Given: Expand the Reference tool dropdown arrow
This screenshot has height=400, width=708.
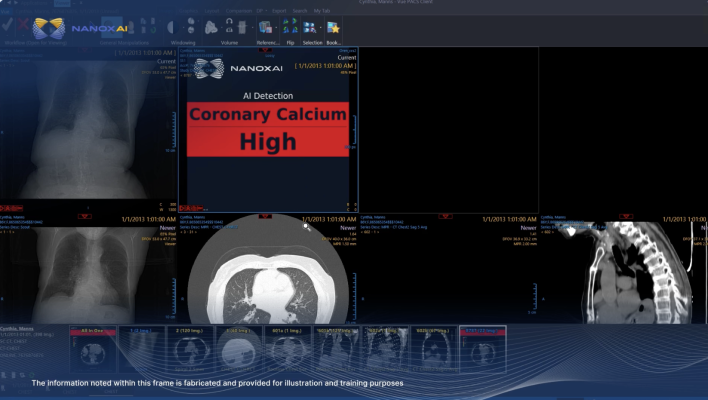Looking at the screenshot, I should point(275,28).
